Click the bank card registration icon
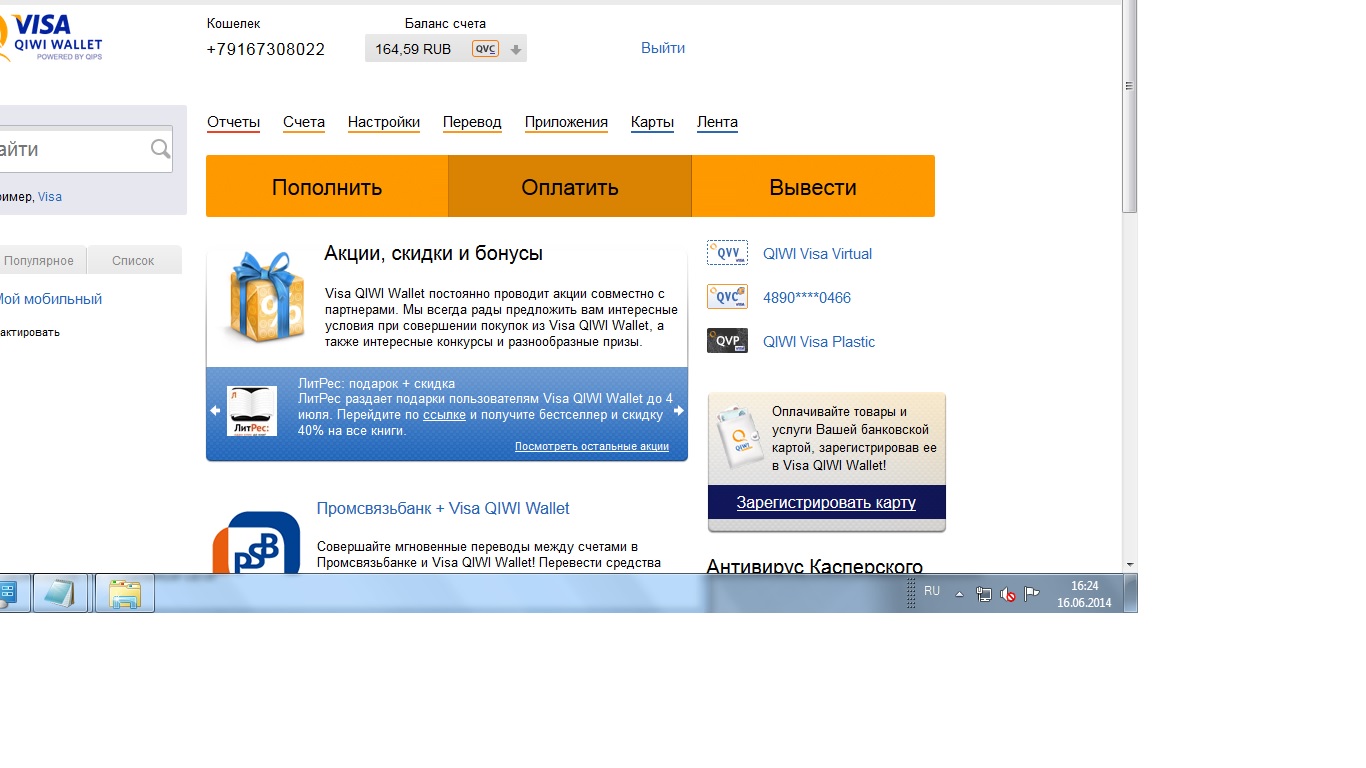Image resolution: width=1366 pixels, height=768 pixels. [739, 435]
